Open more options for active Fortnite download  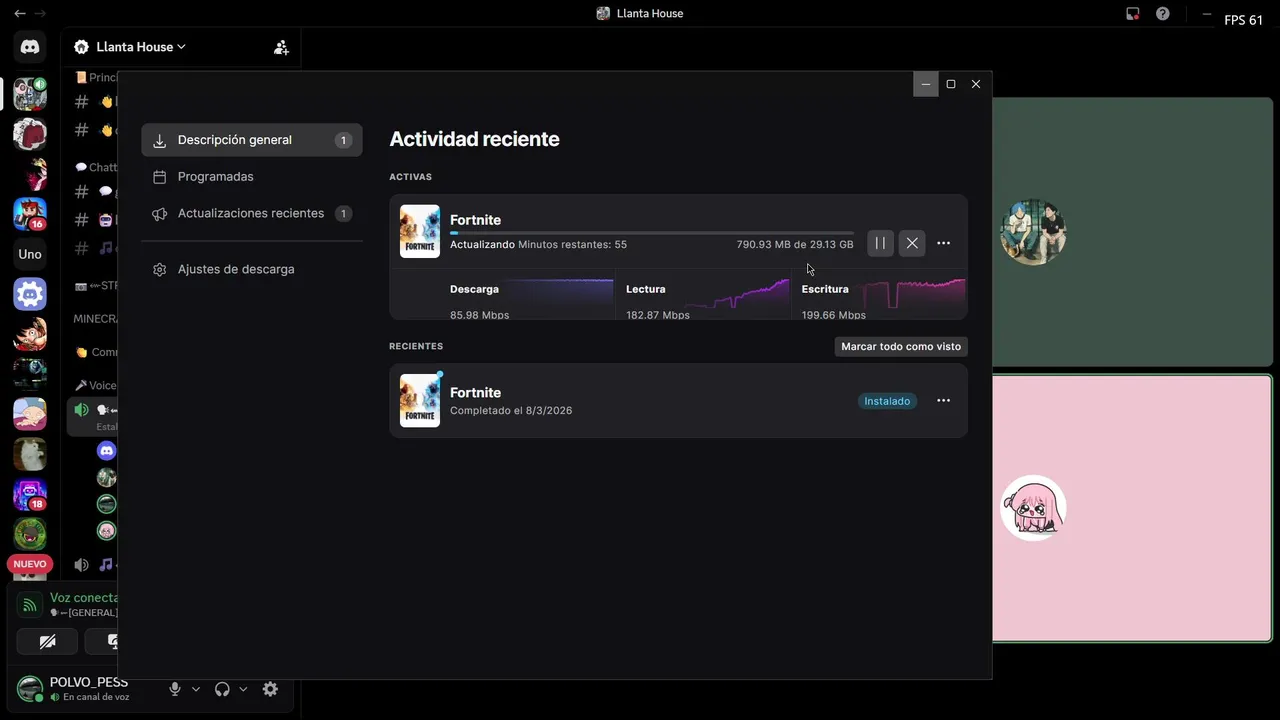[943, 243]
